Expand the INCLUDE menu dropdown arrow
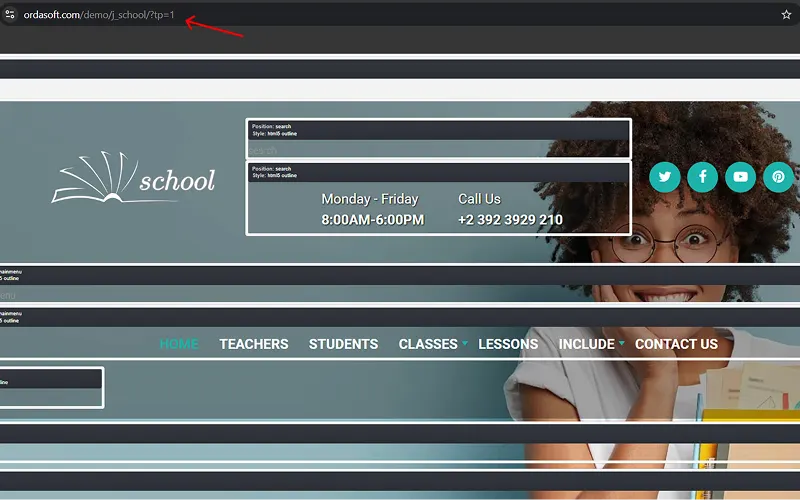 (x=621, y=343)
